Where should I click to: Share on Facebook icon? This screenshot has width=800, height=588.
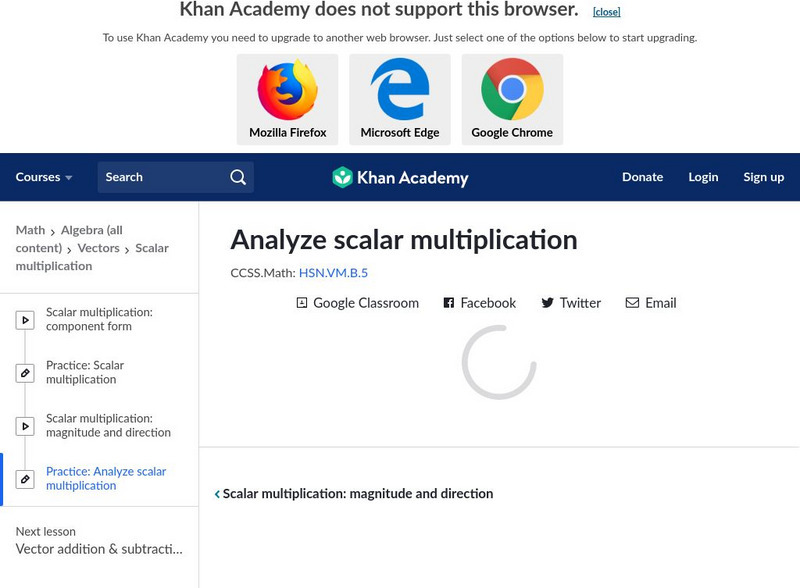click(x=449, y=303)
